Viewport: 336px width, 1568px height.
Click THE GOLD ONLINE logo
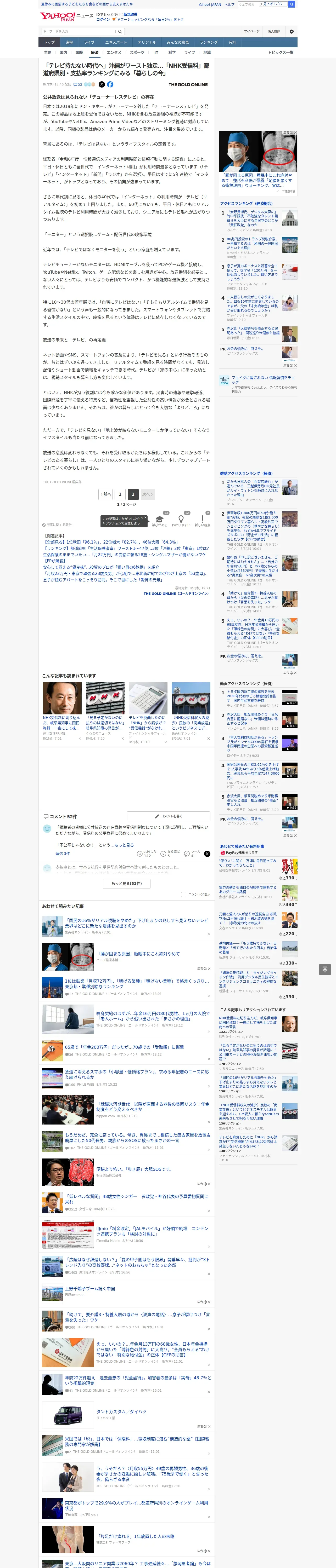coord(188,85)
